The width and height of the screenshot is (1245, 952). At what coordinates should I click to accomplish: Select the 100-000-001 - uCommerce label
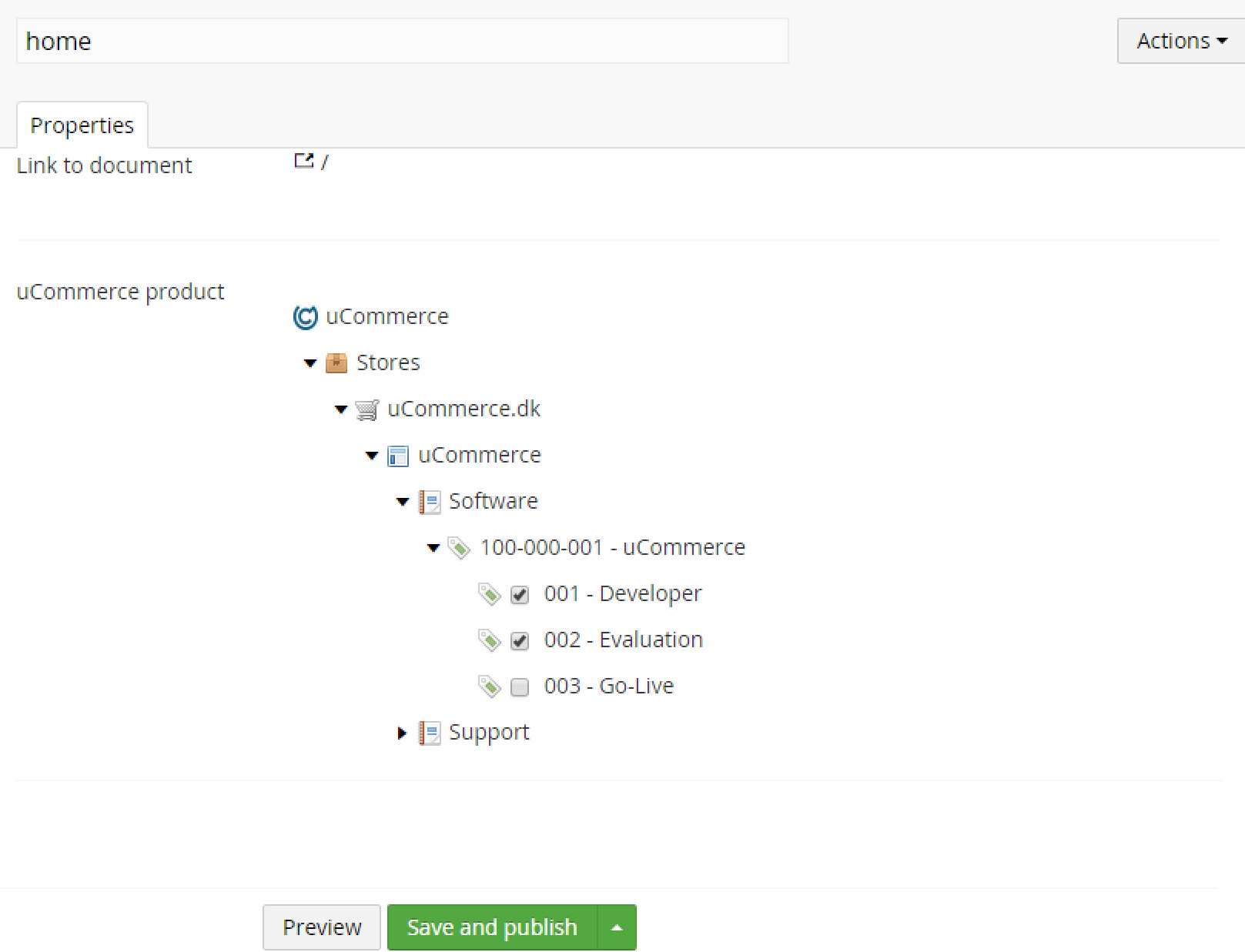click(613, 547)
